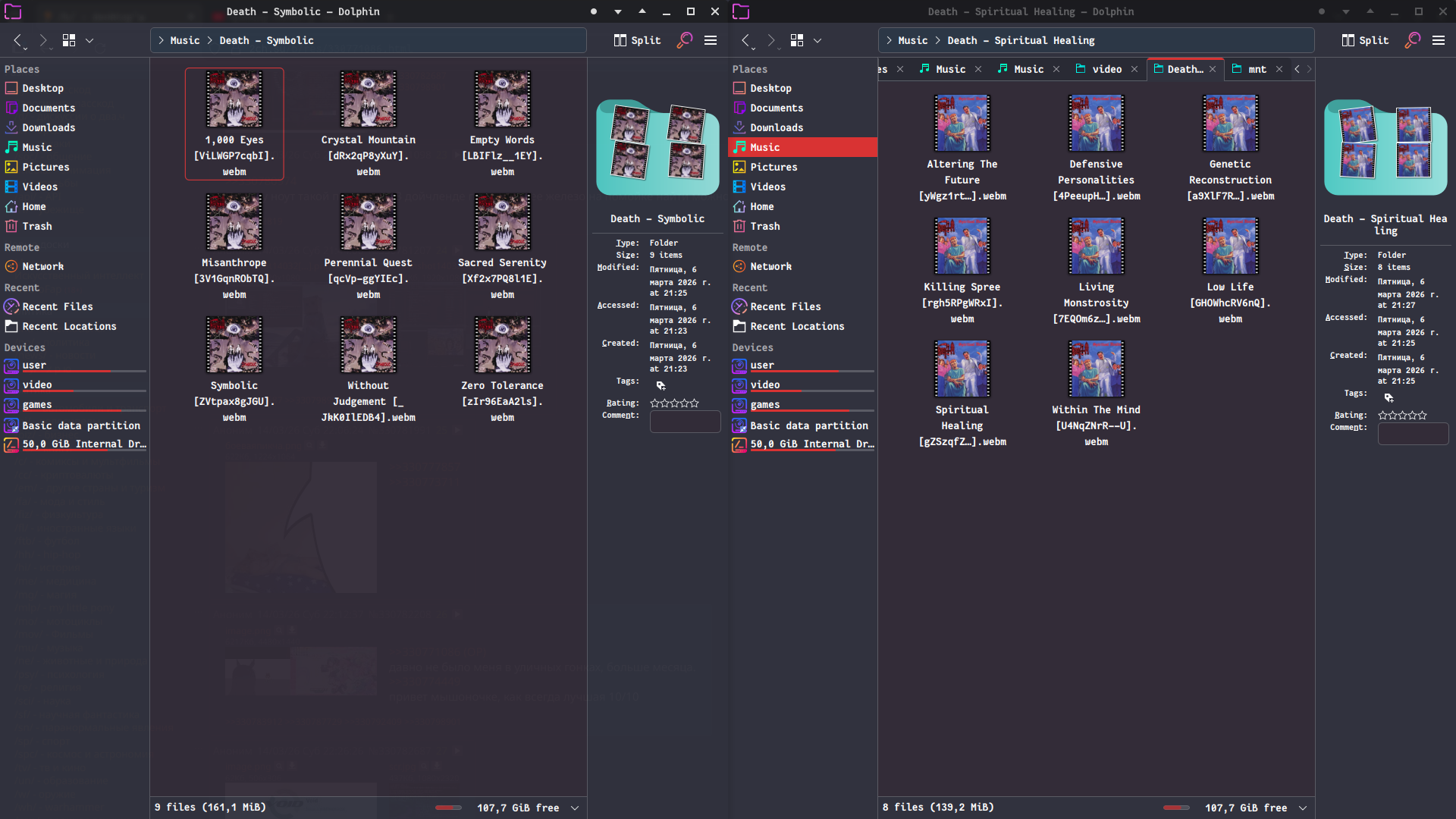1456x819 pixels.
Task: Open hamburger menu in right Dolphin window
Action: pos(1438,40)
